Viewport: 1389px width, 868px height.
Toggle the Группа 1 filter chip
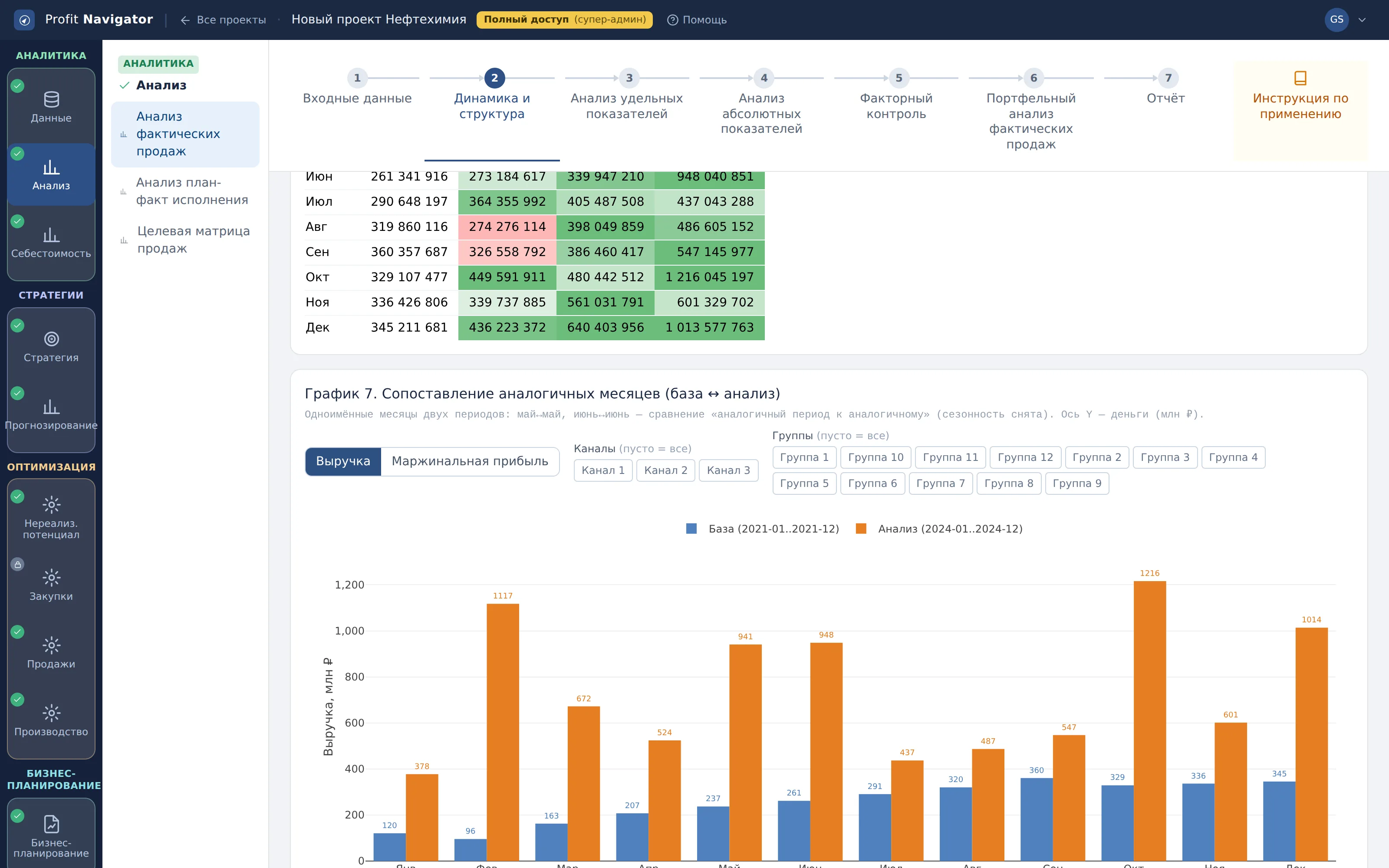804,457
